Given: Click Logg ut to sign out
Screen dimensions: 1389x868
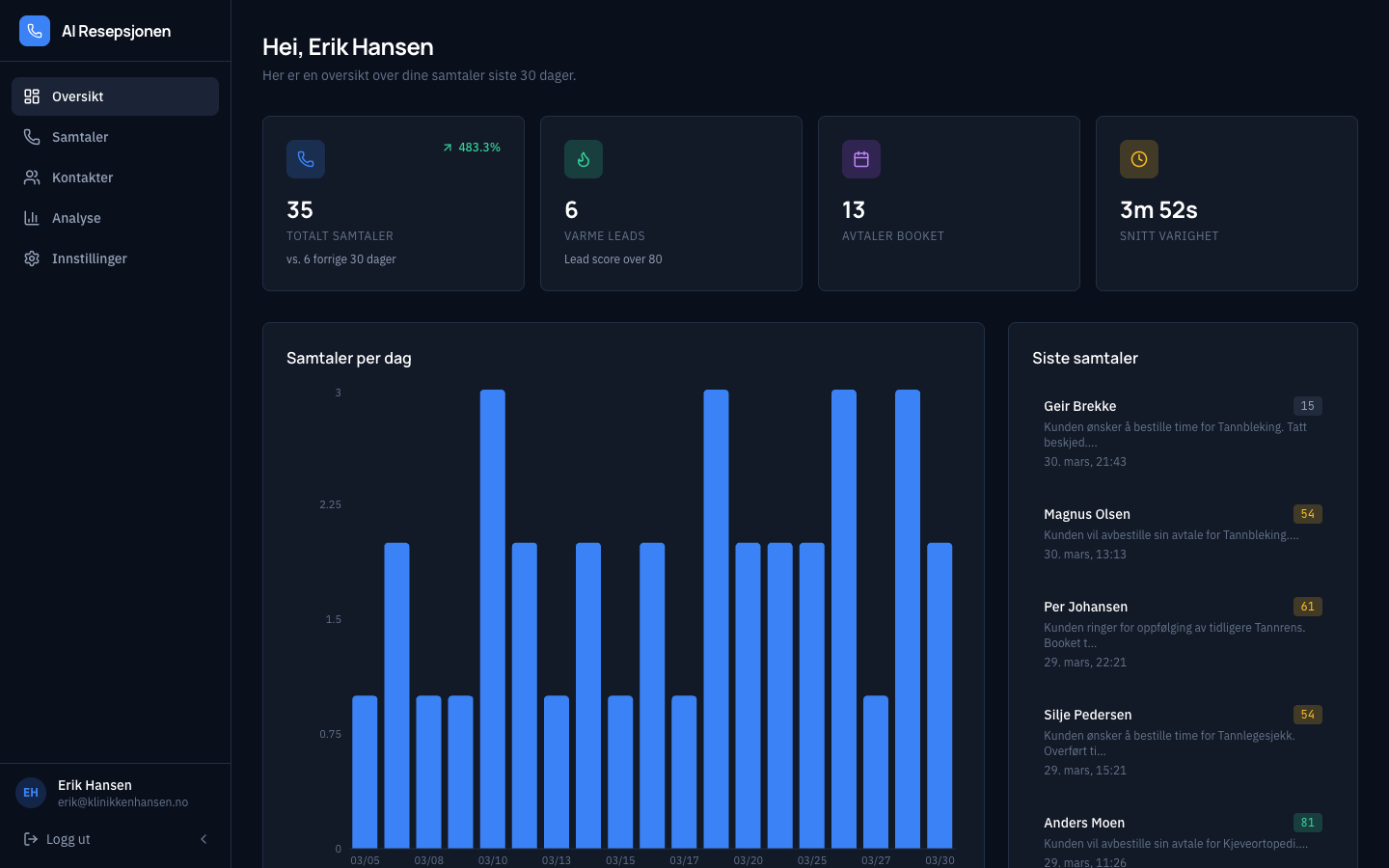Looking at the screenshot, I should tap(68, 839).
